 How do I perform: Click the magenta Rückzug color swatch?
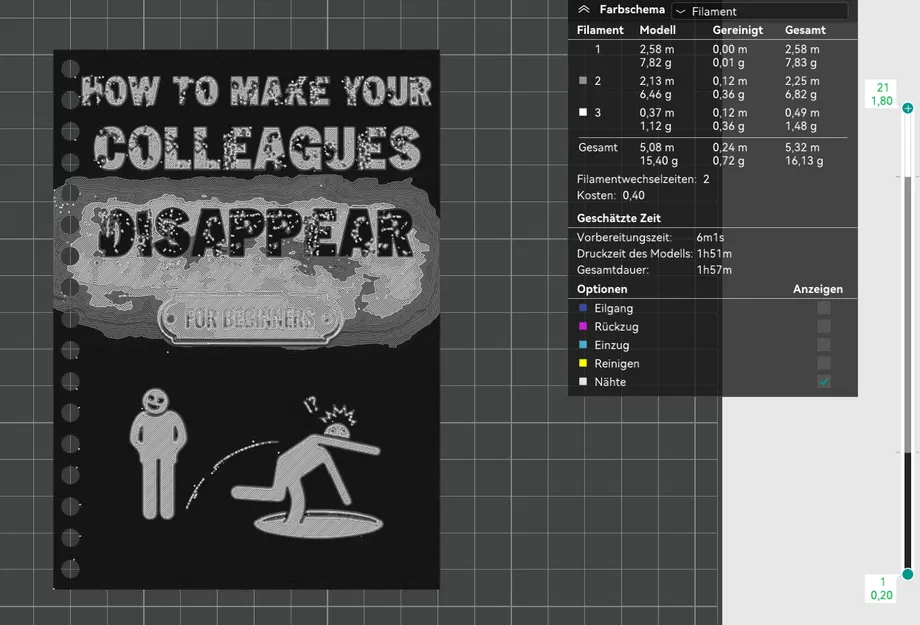click(583, 326)
